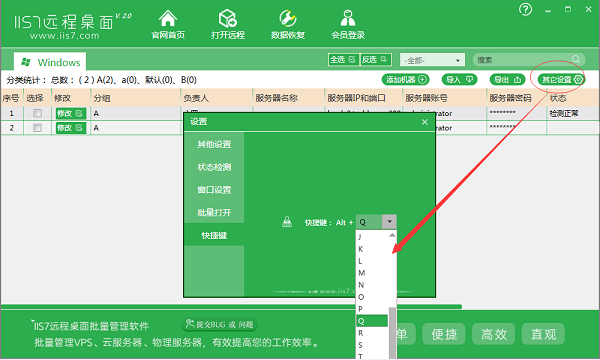
Task: Click the keyboard shortcut icon beside 快捷键
Action: 287,222
